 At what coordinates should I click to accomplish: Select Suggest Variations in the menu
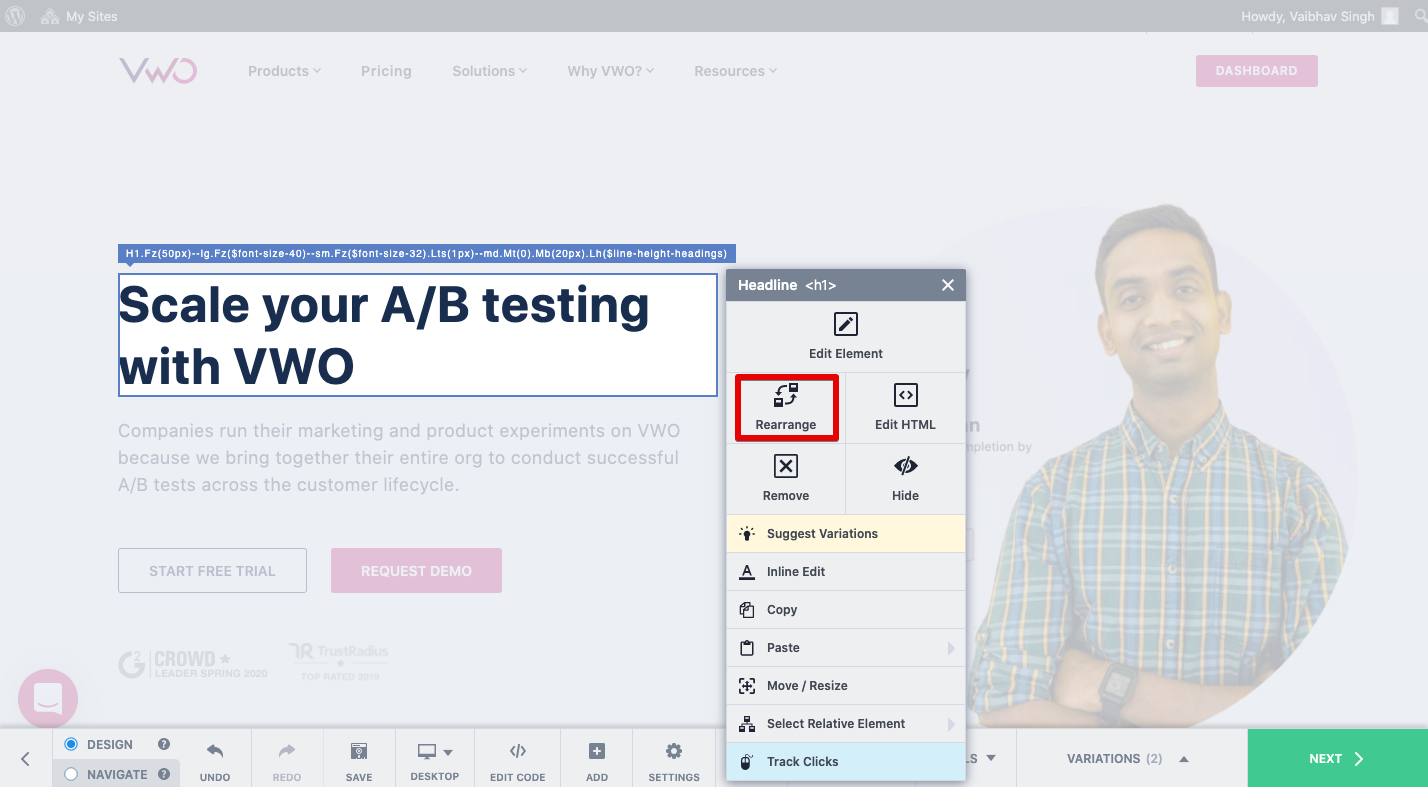[845, 534]
